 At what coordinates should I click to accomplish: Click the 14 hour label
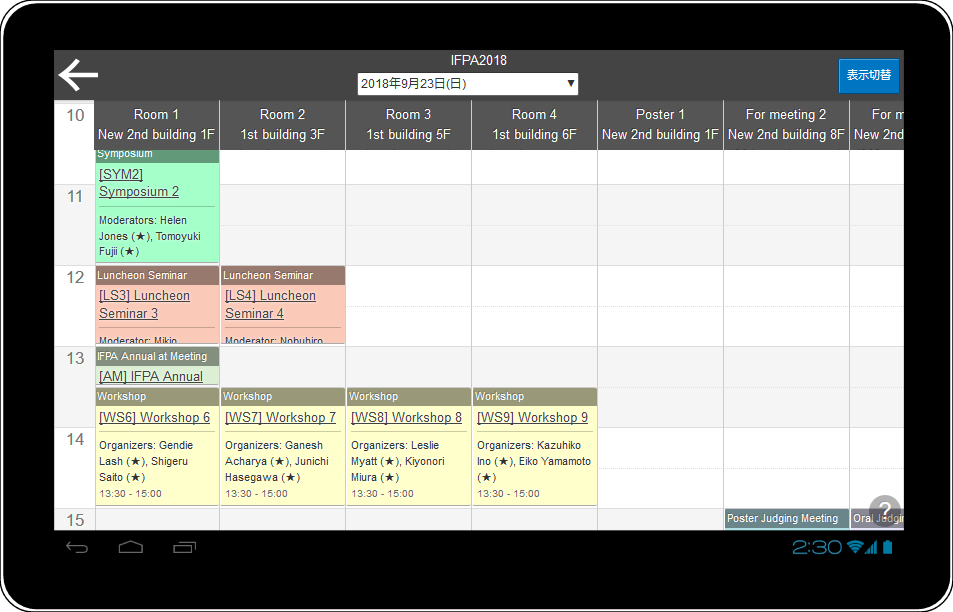point(75,439)
